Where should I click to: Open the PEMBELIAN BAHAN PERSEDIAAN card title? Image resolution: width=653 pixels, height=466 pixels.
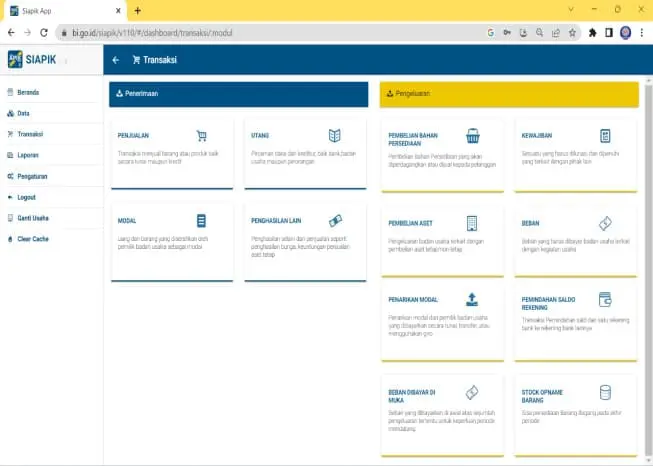click(413, 140)
